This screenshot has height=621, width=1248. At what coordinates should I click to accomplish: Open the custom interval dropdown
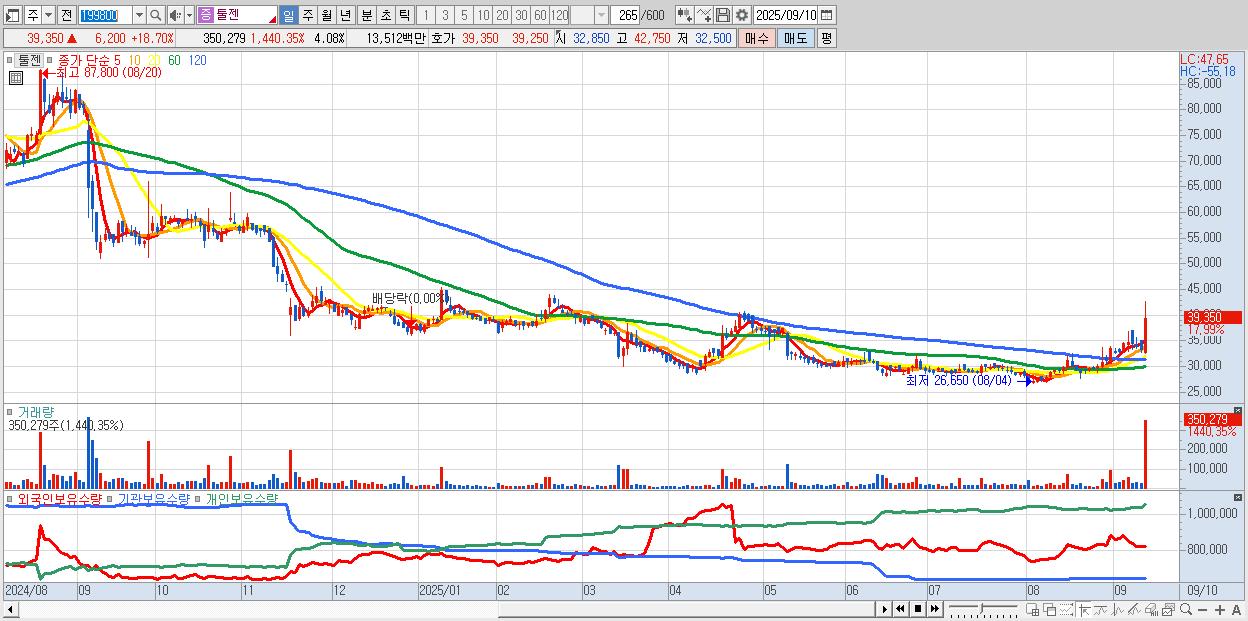pos(601,15)
